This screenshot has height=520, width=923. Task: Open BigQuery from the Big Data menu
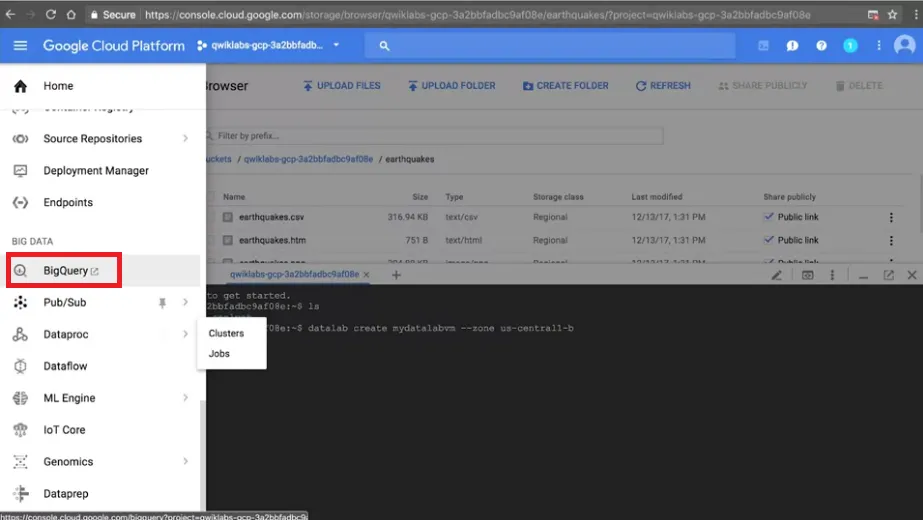click(x=64, y=270)
